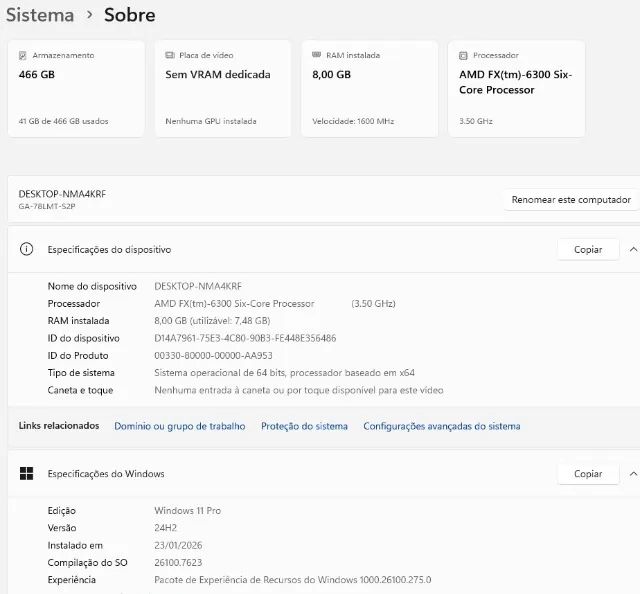The image size is (640, 594).
Task: Click the Nenhuma GPU instalada text
Action: [211, 121]
